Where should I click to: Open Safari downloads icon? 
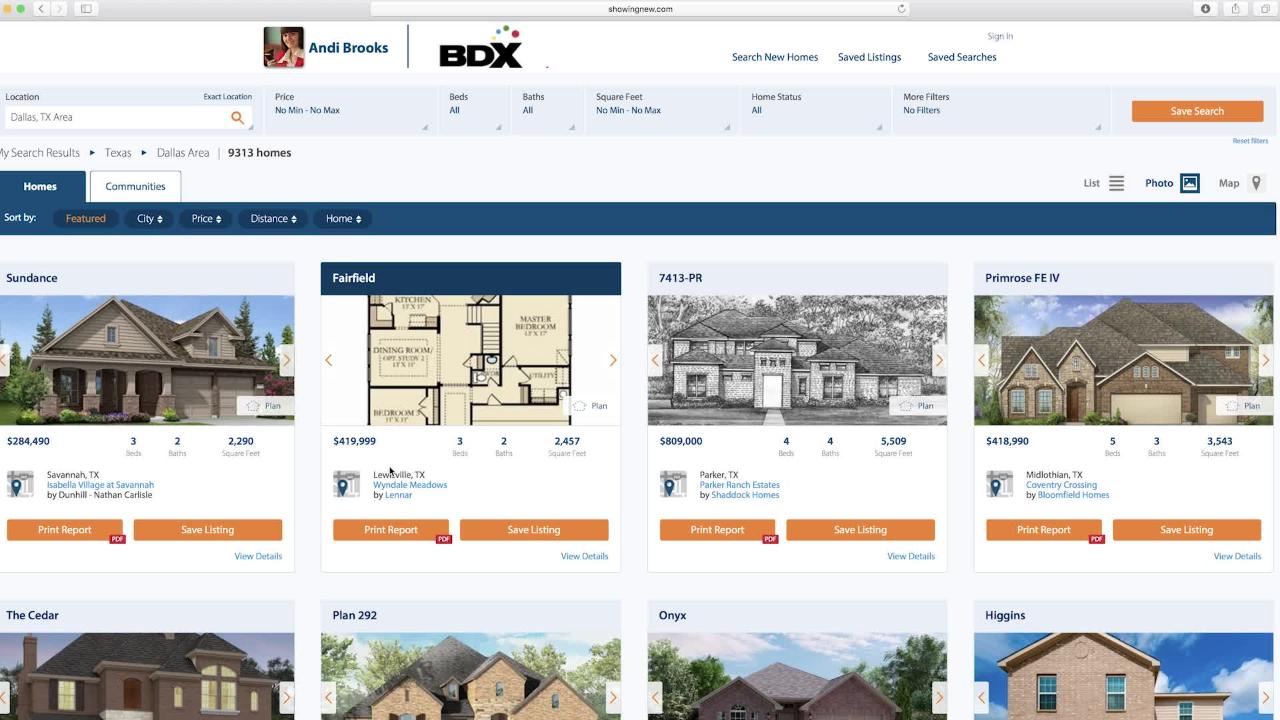coord(1205,9)
